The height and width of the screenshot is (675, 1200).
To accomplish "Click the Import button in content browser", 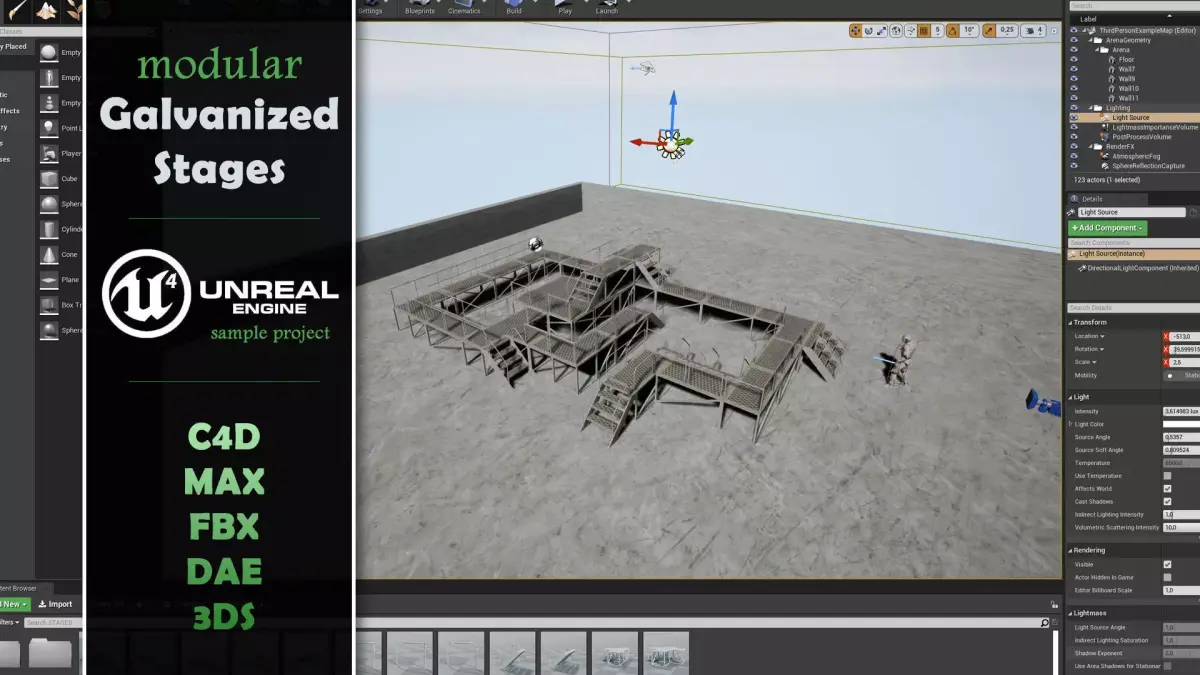I will point(55,604).
